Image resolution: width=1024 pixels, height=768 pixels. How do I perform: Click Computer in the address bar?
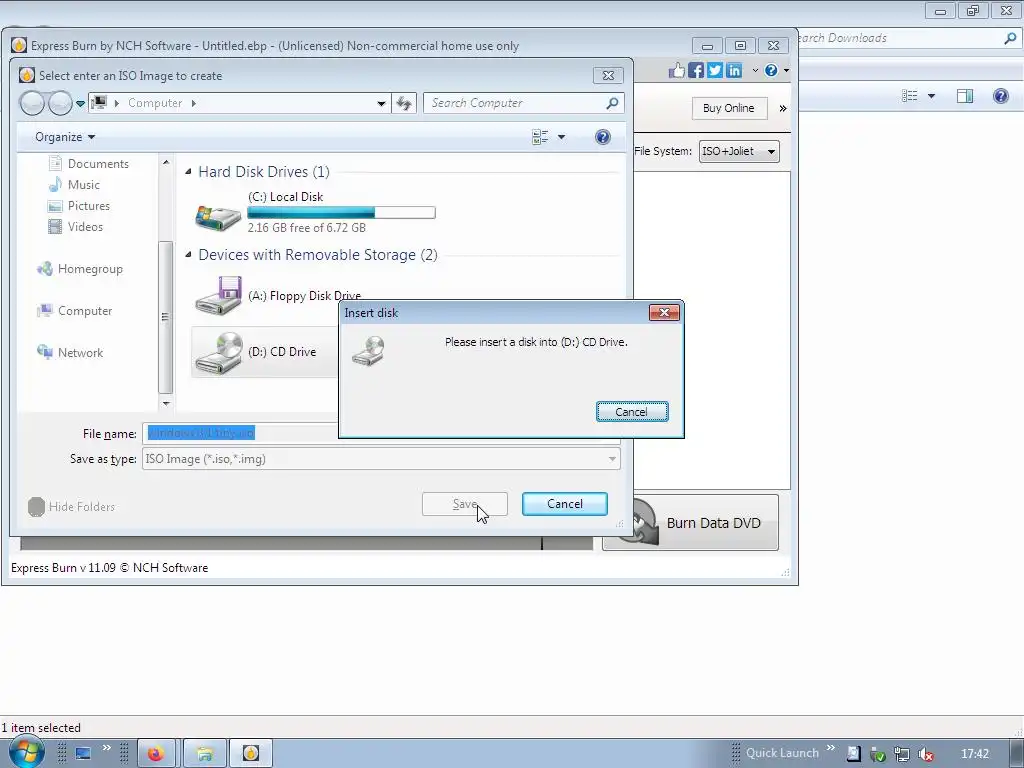pos(155,103)
